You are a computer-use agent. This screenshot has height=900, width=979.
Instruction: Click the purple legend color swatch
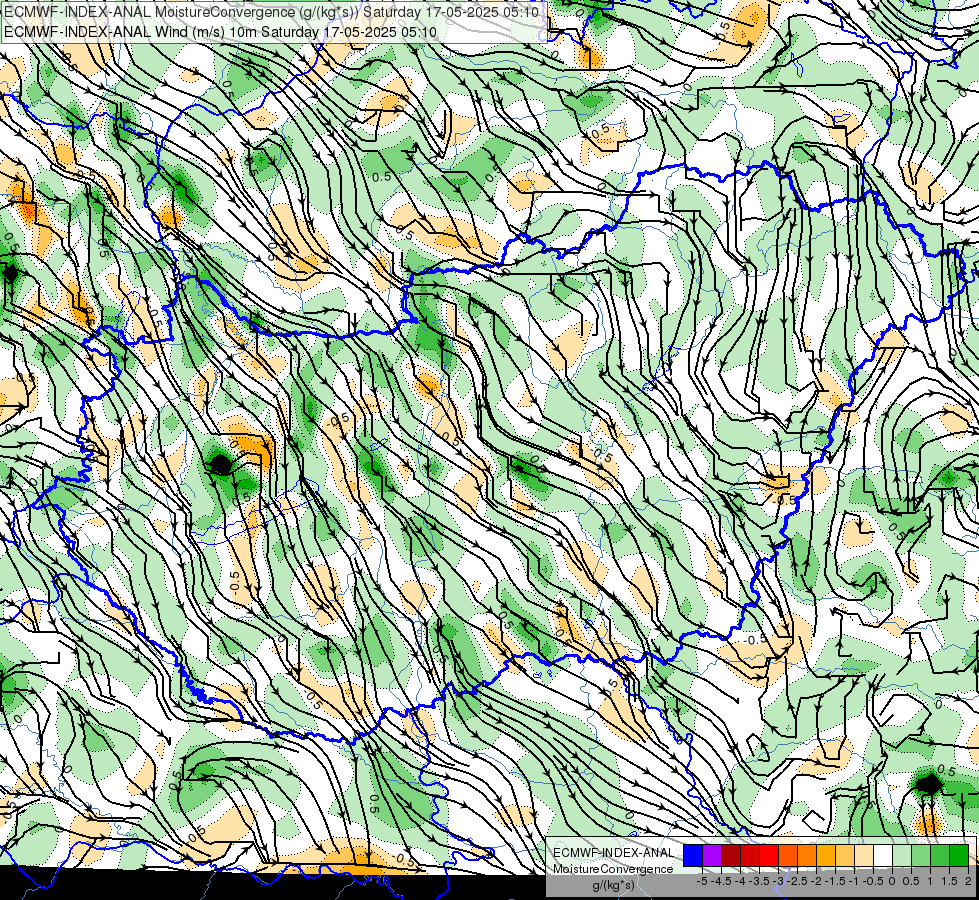tap(712, 855)
